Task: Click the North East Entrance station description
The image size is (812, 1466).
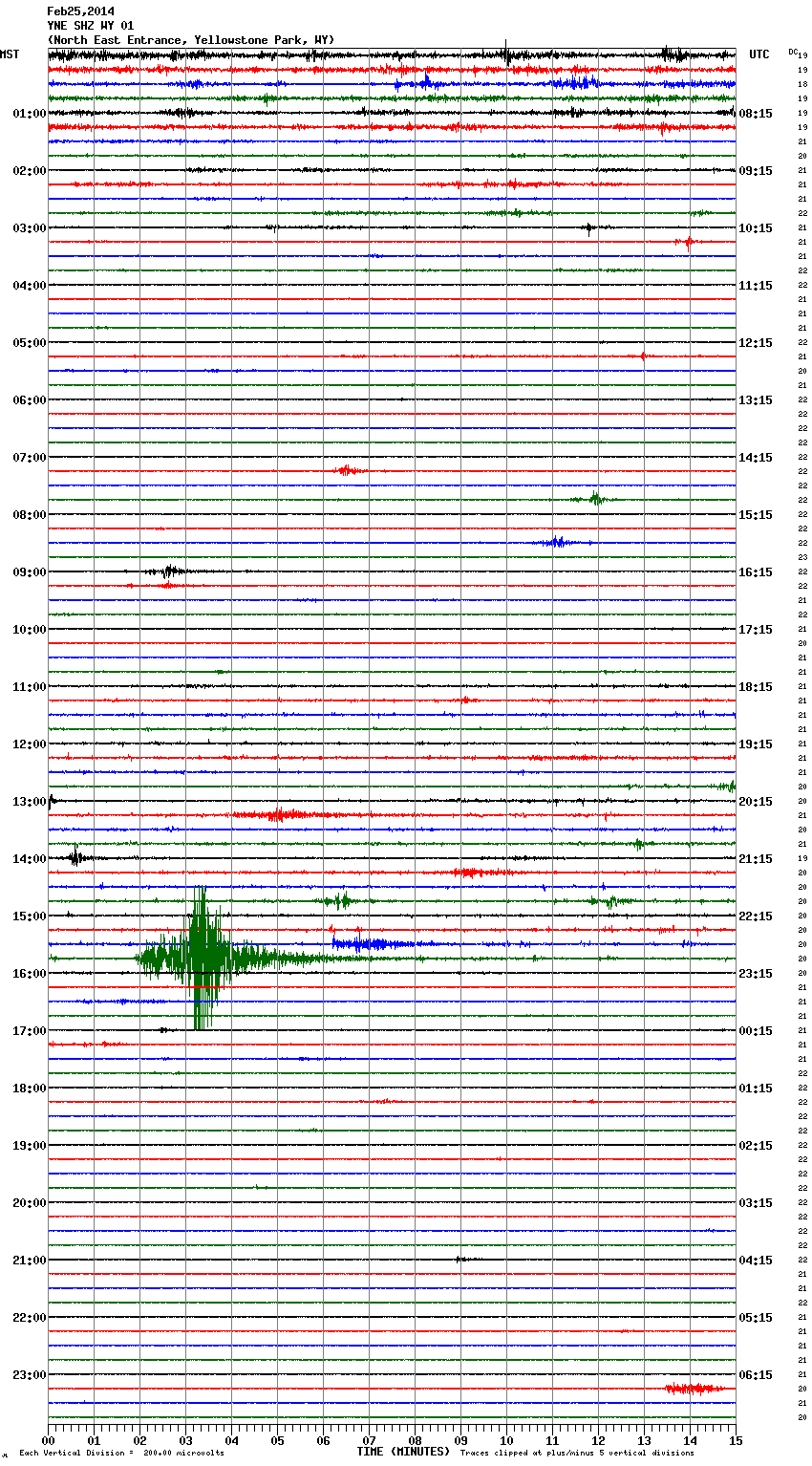Action: [x=191, y=40]
